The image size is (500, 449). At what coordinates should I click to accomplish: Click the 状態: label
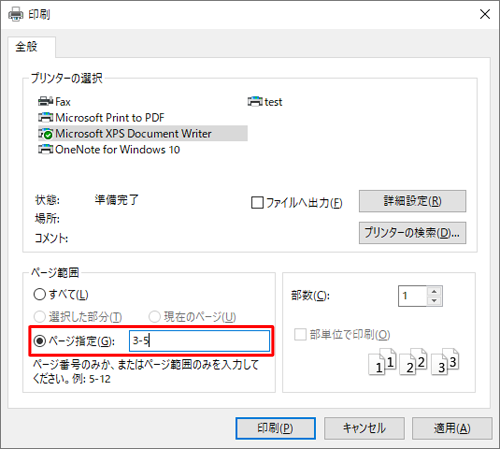(x=47, y=200)
